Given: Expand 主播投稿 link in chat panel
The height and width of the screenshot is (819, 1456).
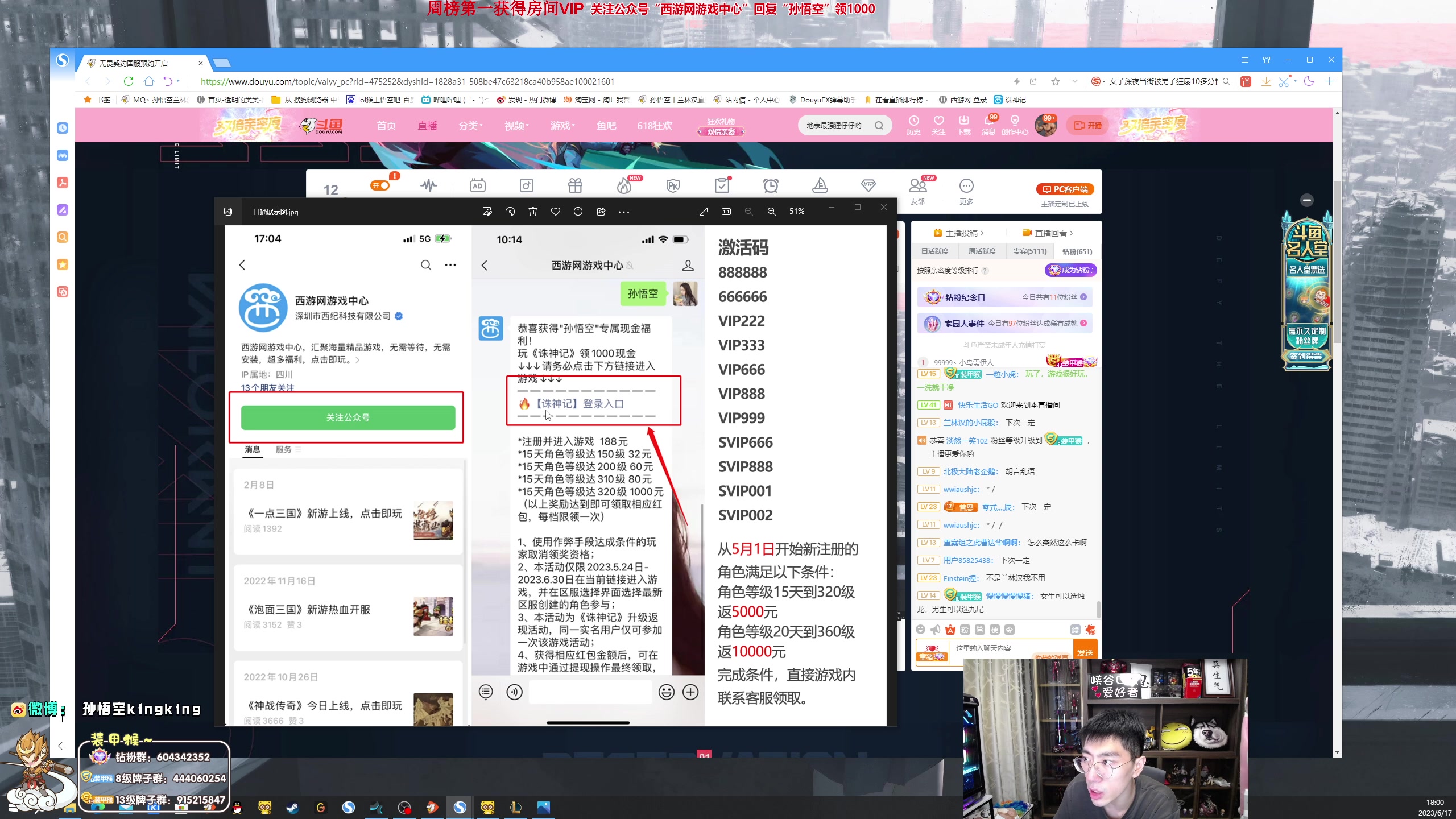Looking at the screenshot, I should (959, 233).
